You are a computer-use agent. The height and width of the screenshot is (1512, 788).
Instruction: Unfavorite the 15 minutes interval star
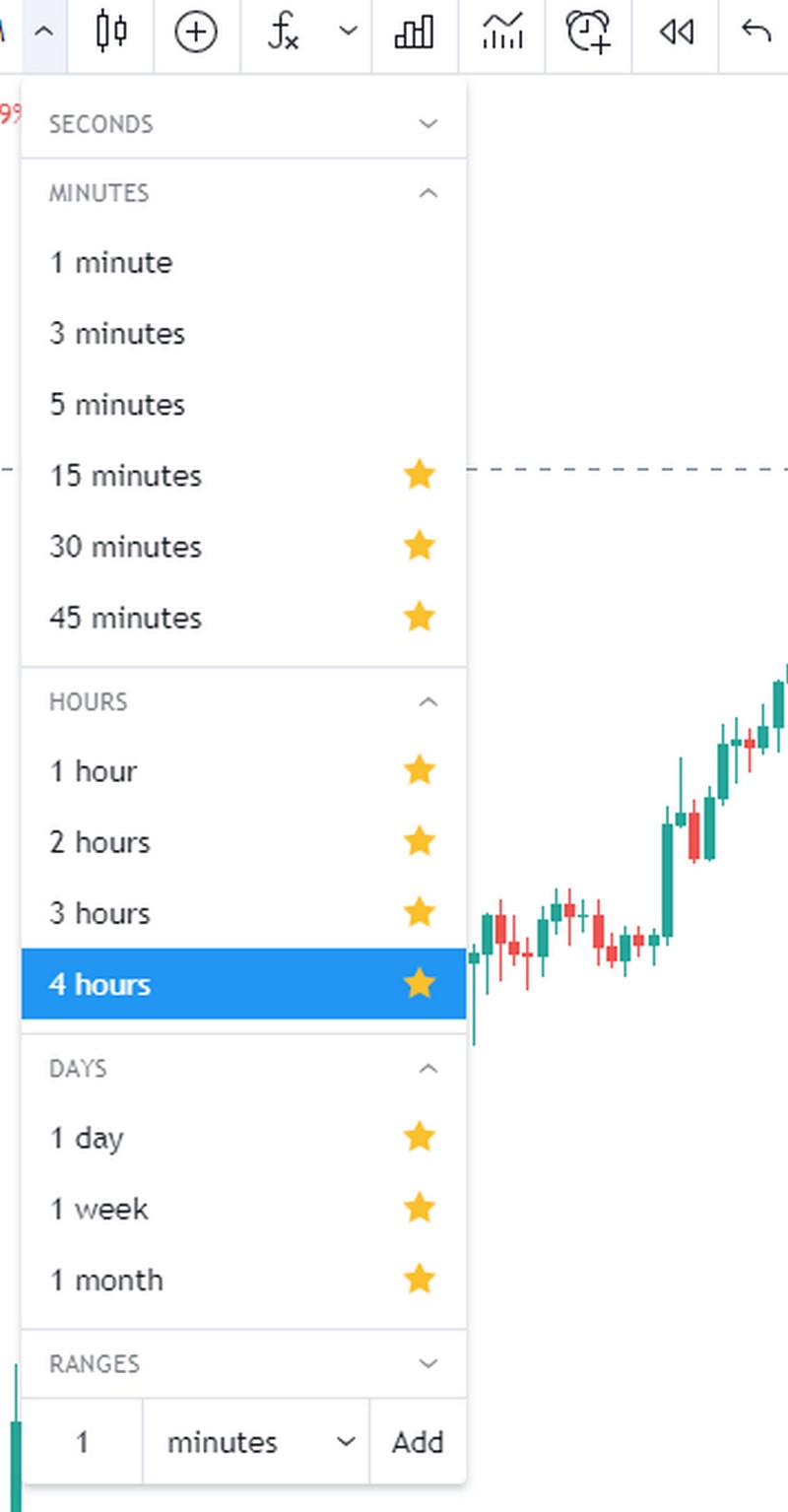[x=420, y=475]
